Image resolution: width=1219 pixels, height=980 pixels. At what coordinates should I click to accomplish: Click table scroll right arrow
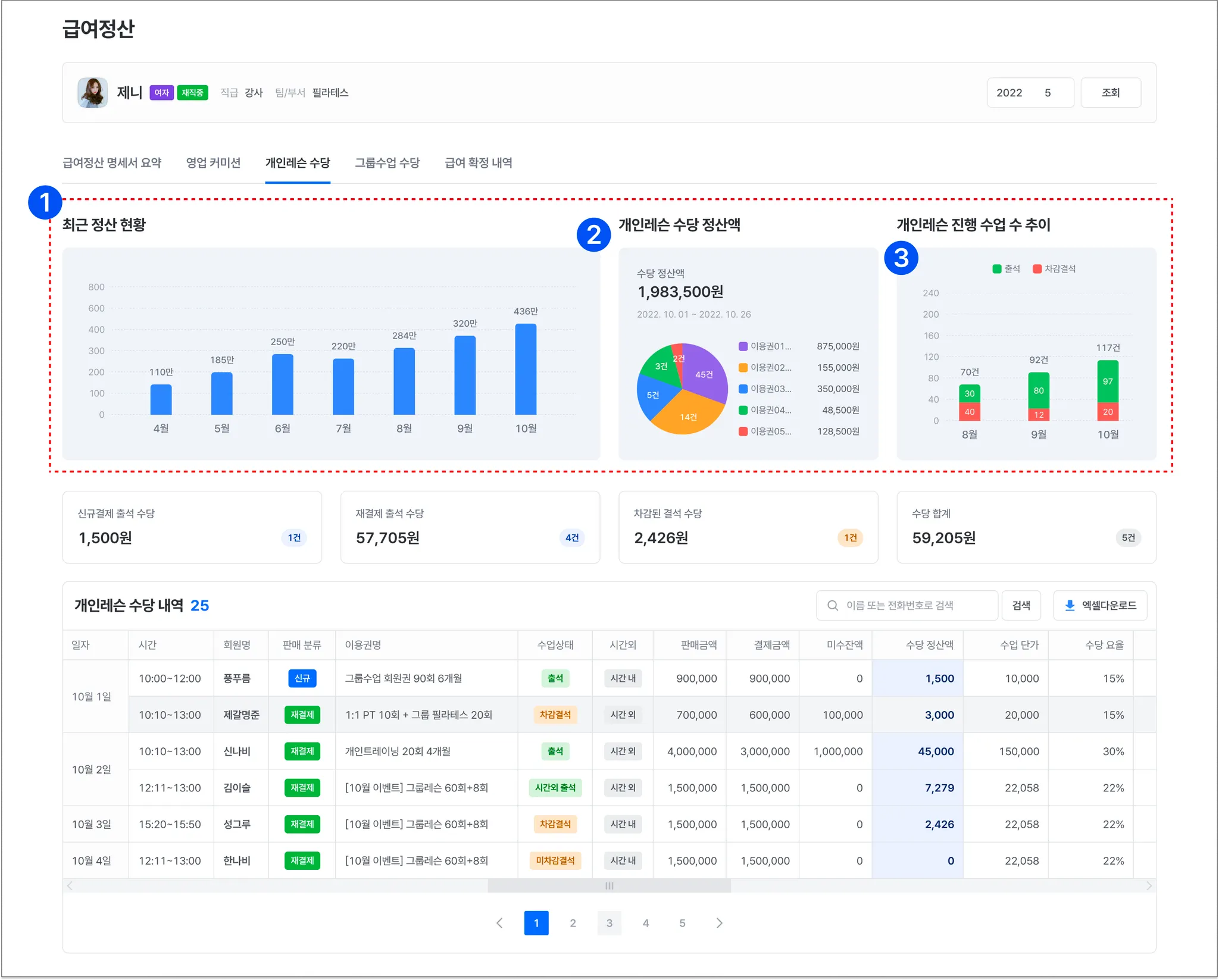click(1148, 886)
